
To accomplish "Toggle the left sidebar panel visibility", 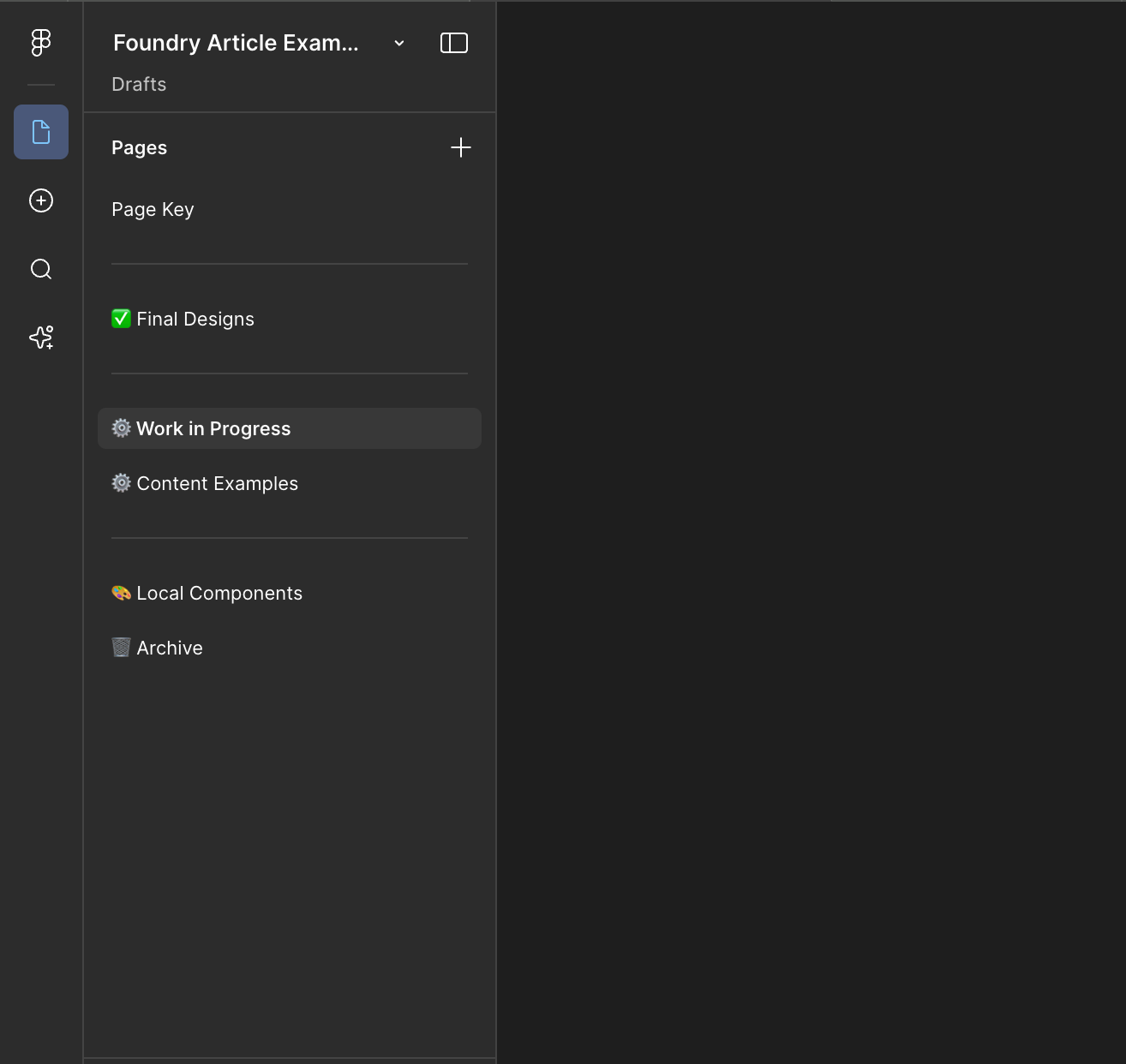I will pos(455,42).
